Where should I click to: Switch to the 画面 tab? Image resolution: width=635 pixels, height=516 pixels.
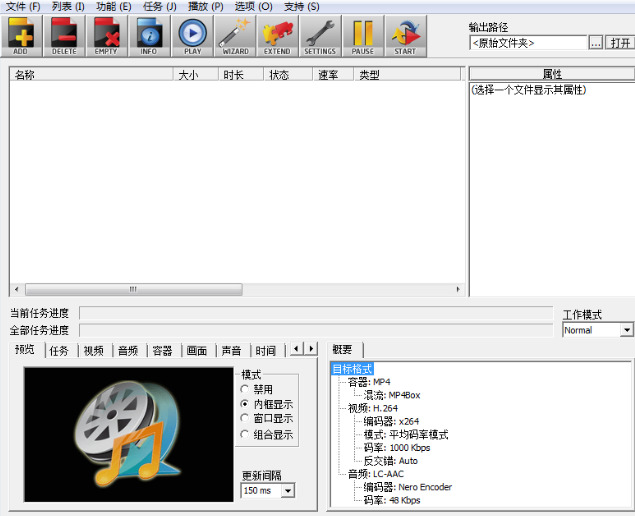pyautogui.click(x=197, y=351)
